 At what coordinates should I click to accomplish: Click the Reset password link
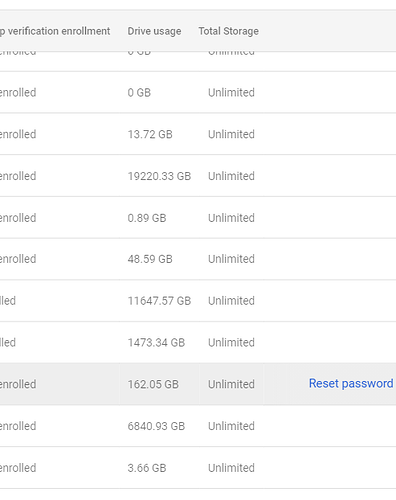tap(351, 383)
